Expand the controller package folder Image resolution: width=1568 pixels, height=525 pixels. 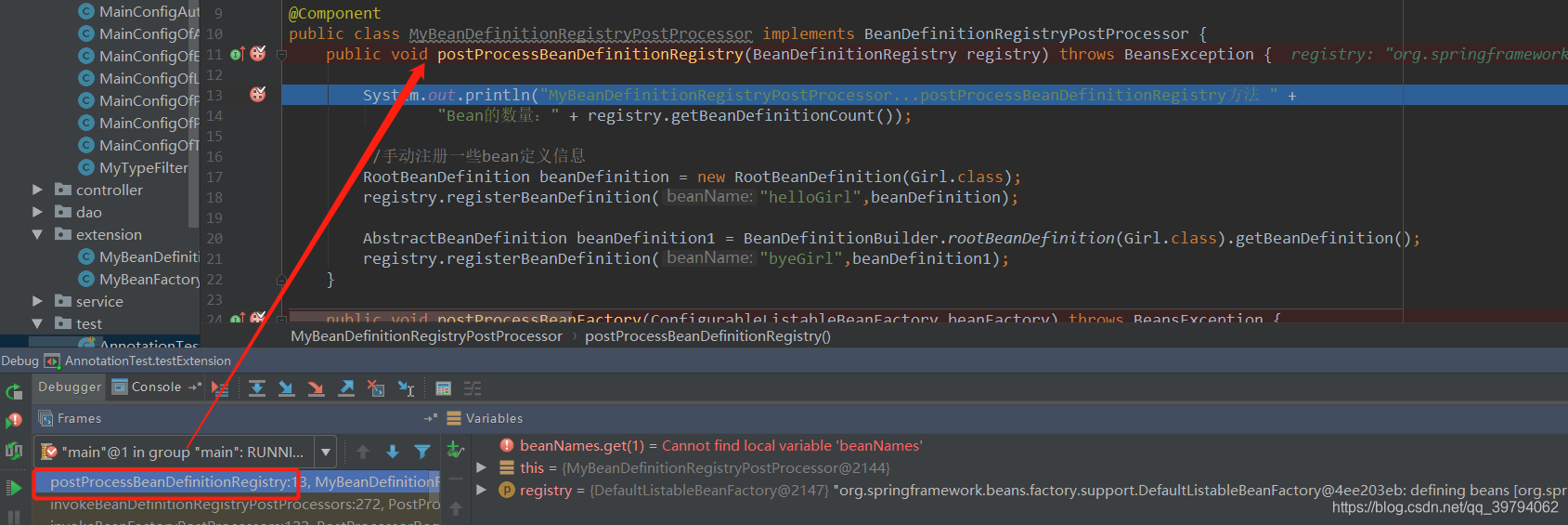(x=37, y=190)
